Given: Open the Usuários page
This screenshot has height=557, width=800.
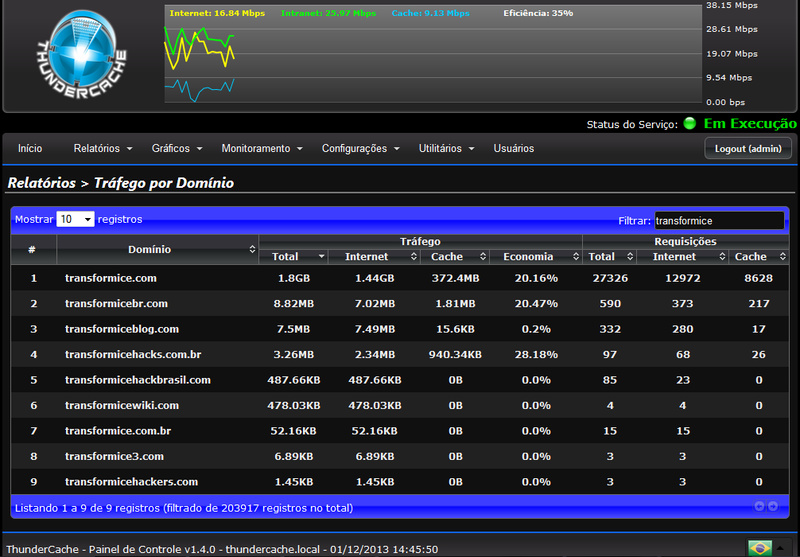Looking at the screenshot, I should point(514,148).
